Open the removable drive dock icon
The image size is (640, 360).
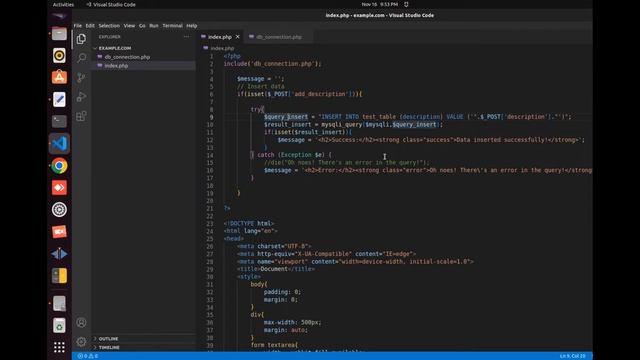click(59, 303)
